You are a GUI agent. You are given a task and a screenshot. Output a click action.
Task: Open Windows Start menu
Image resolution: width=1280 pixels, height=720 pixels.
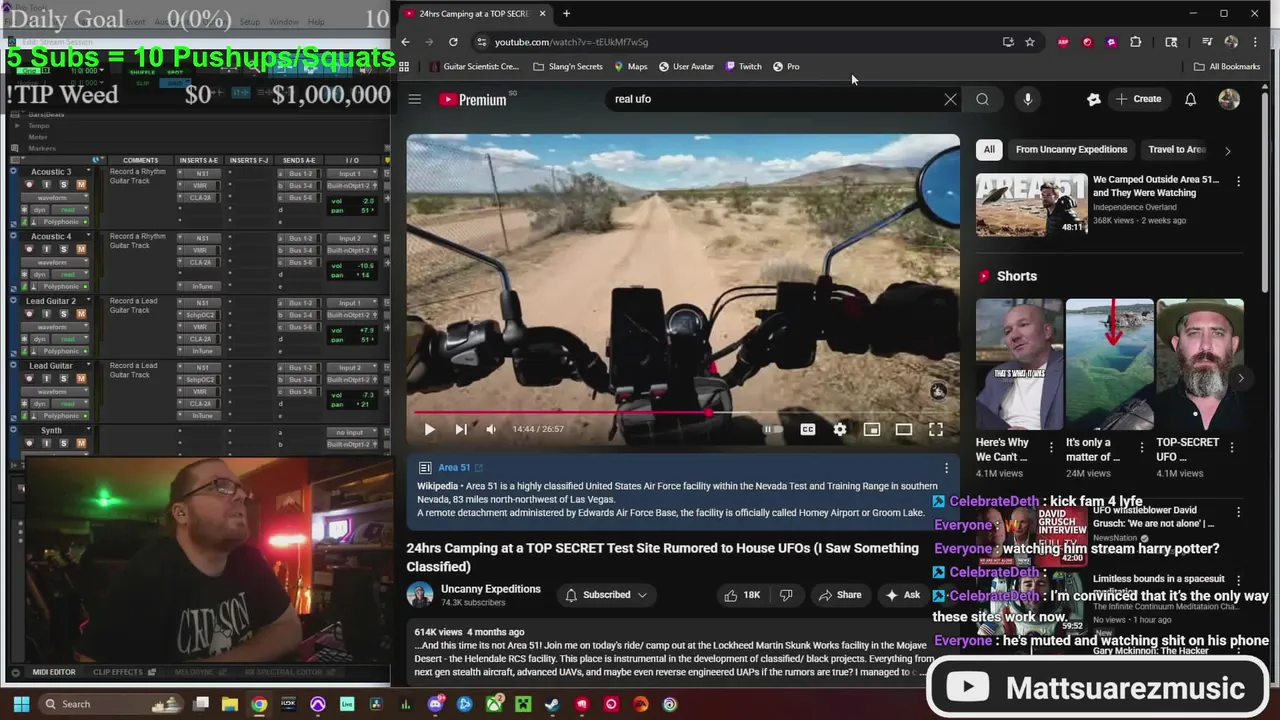(20, 704)
